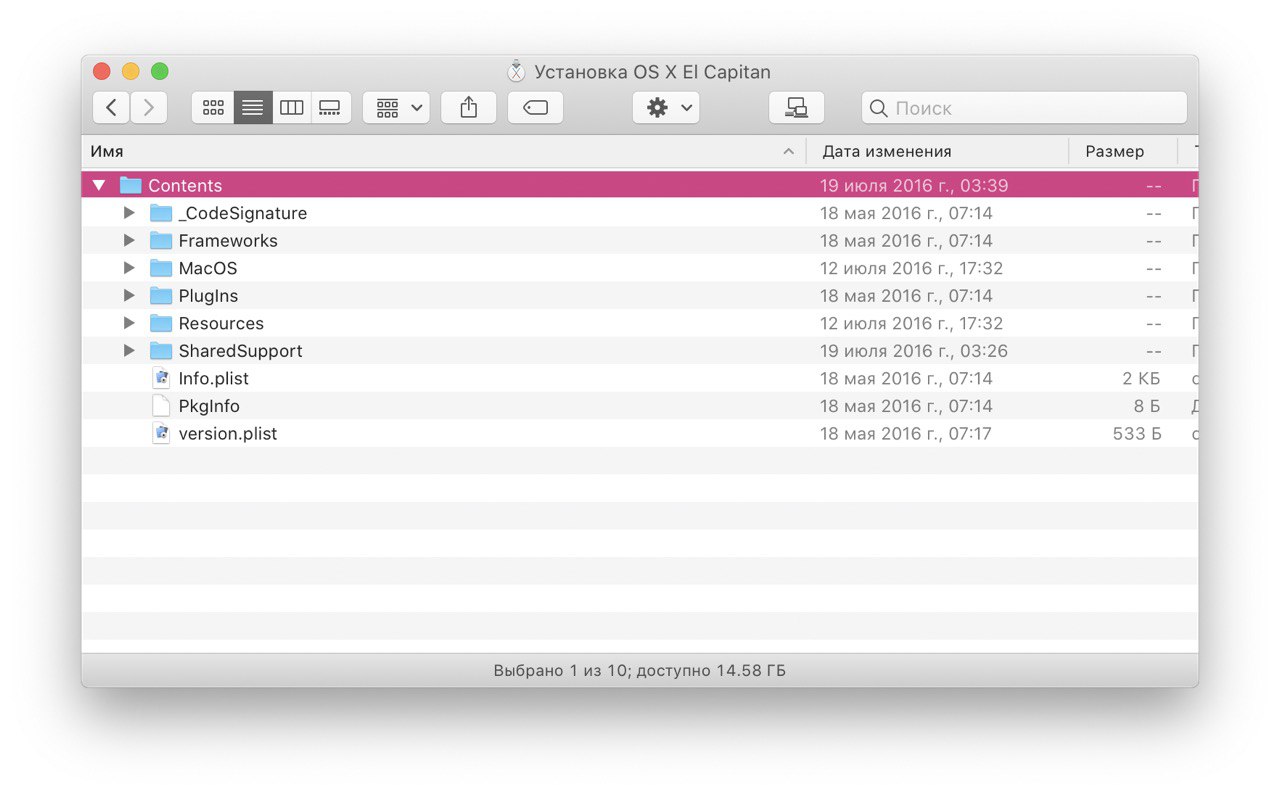Click the PlugIns folder icon

point(161,296)
